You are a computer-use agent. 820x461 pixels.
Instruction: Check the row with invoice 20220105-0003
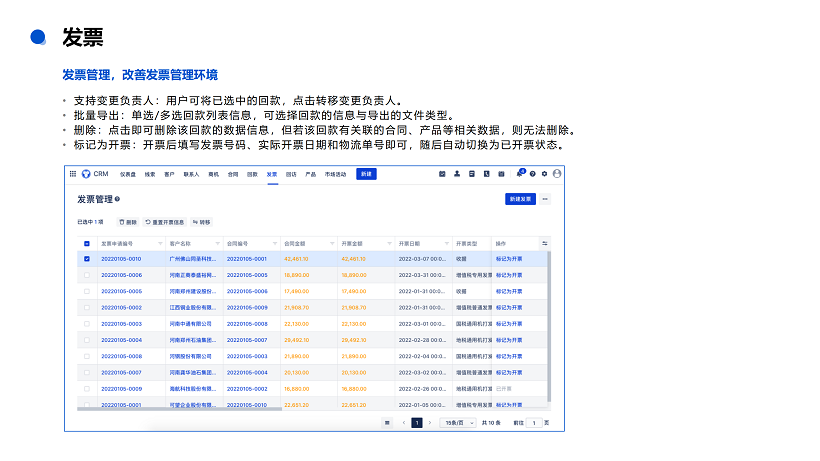[87, 324]
